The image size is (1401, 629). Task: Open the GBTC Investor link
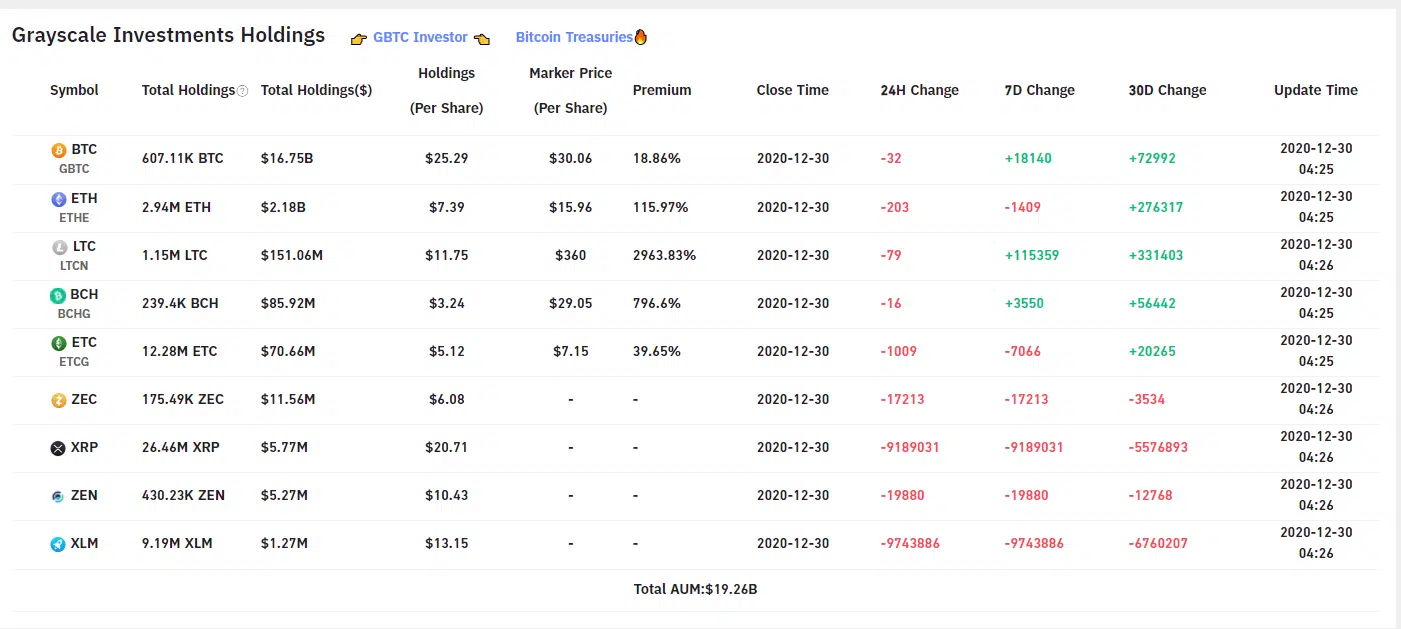[x=420, y=37]
